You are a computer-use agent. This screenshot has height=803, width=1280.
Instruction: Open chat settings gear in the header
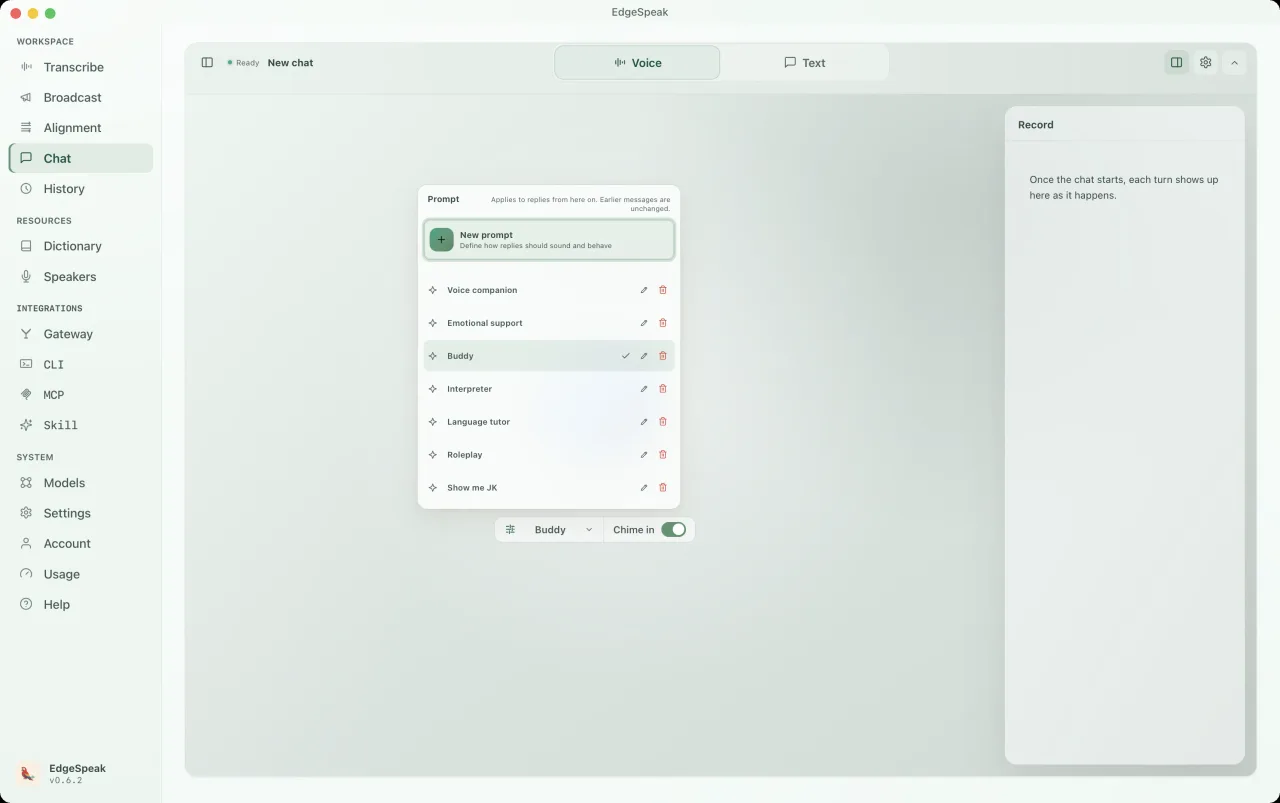point(1206,63)
